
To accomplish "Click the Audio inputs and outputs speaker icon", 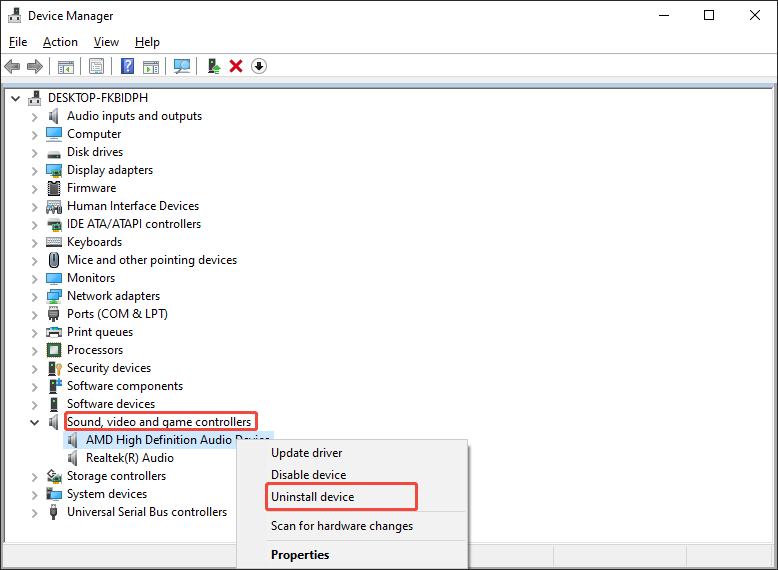I will coord(54,116).
